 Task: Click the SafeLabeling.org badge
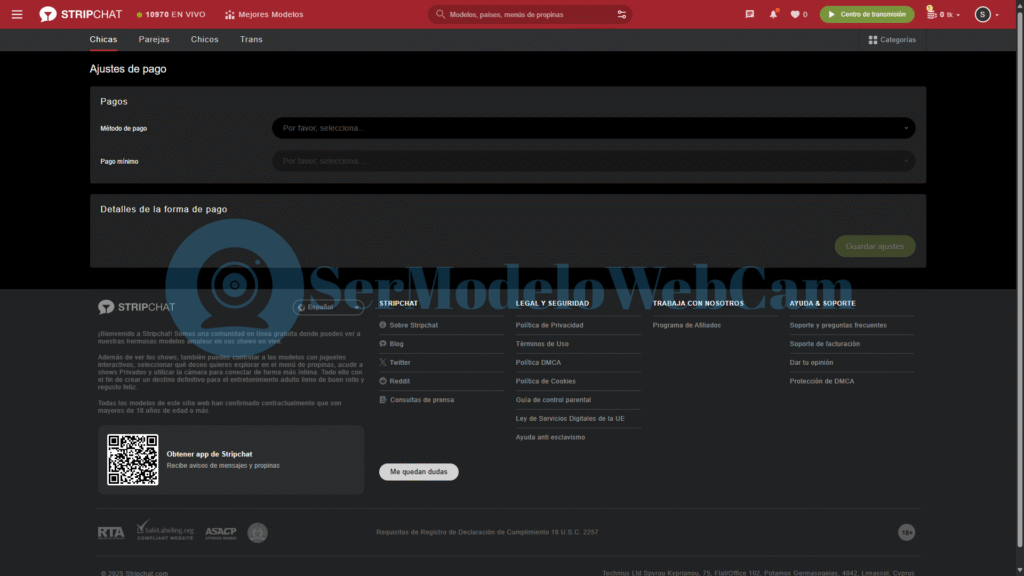[x=165, y=530]
